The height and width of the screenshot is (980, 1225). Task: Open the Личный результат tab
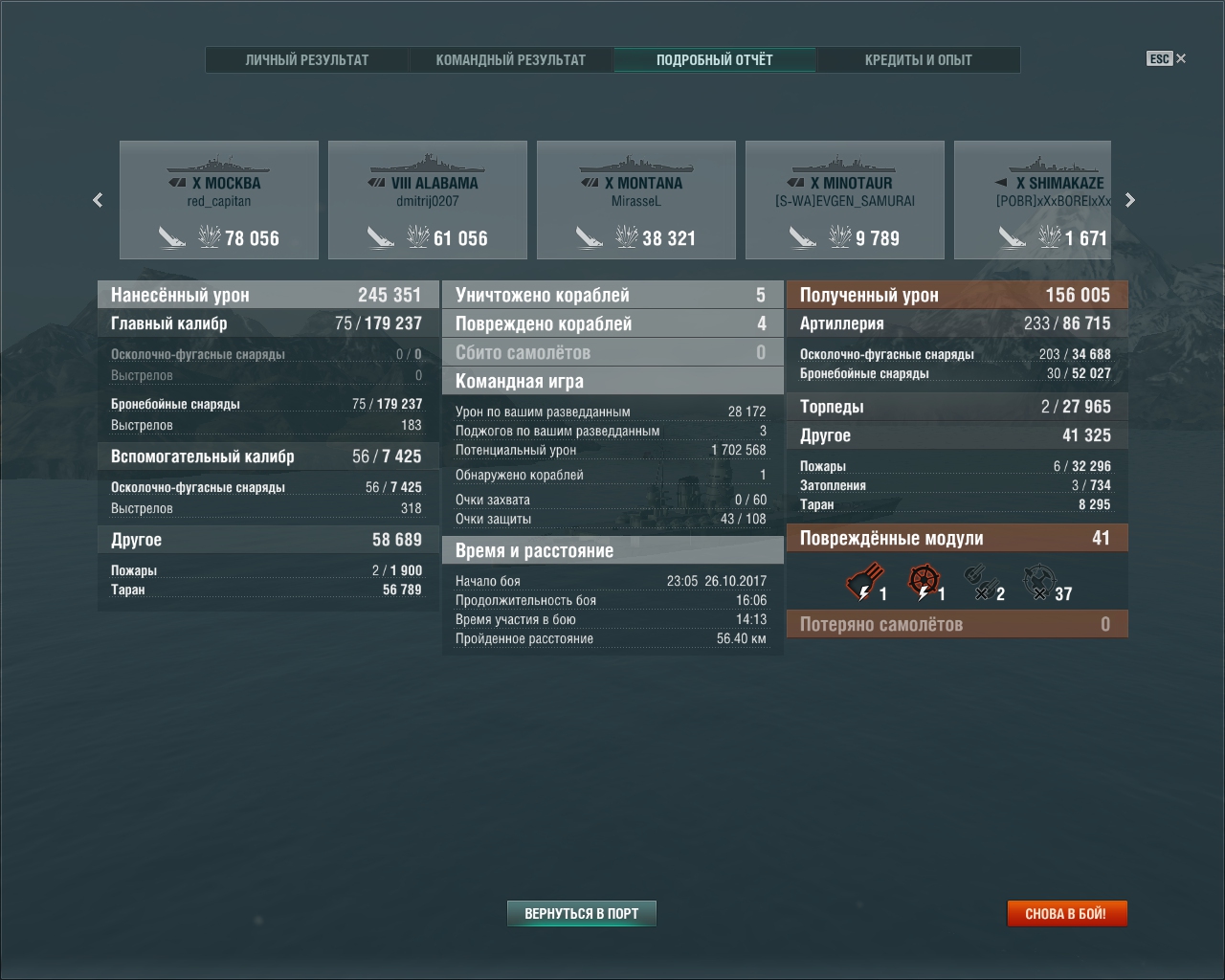pos(307,59)
